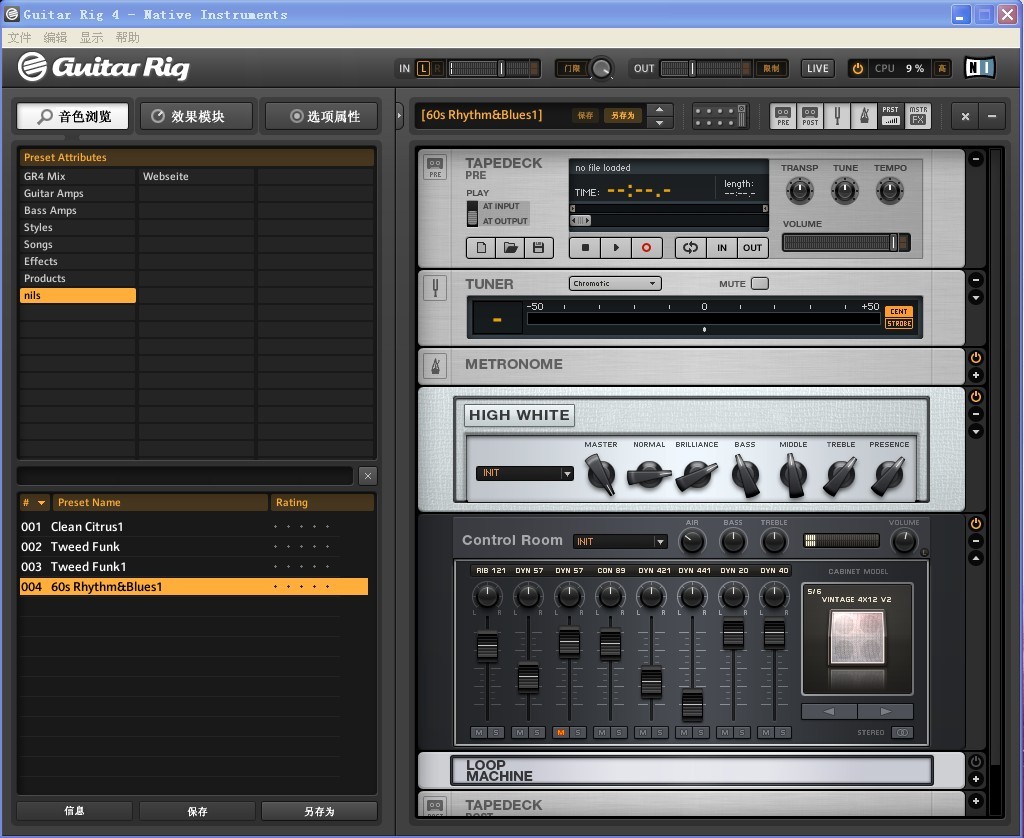Toggle the PRST preset volume icon
1024x838 pixels.
(x=890, y=116)
